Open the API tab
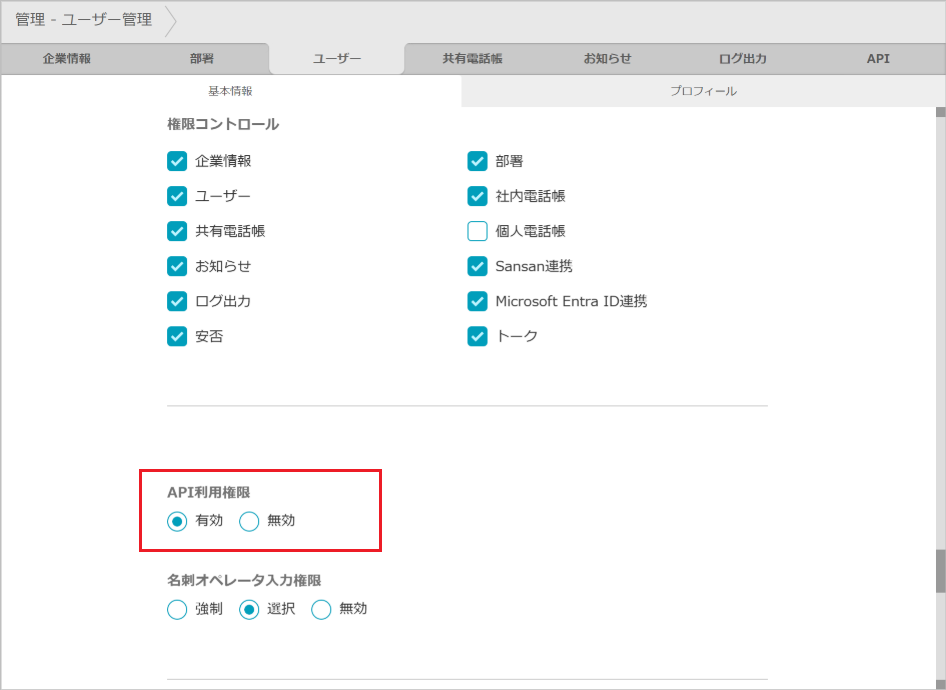Image resolution: width=946 pixels, height=690 pixels. 877,59
